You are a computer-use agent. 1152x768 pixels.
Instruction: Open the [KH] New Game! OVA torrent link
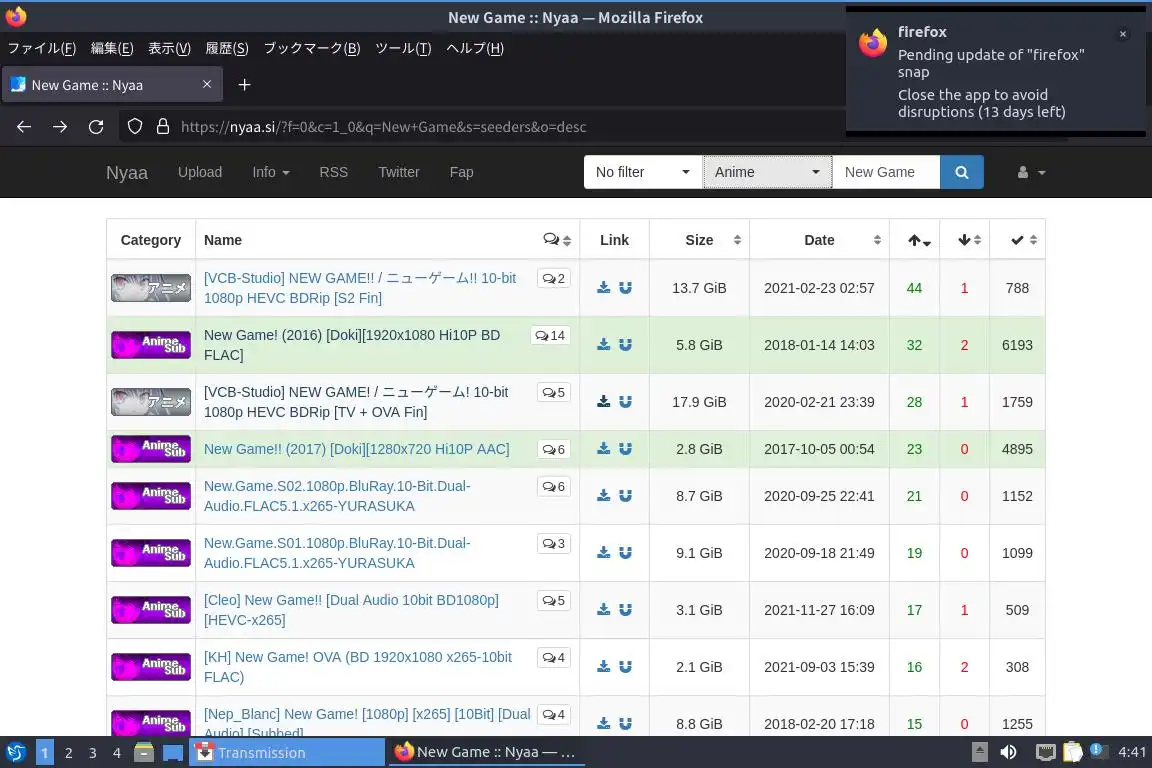pyautogui.click(x=358, y=667)
